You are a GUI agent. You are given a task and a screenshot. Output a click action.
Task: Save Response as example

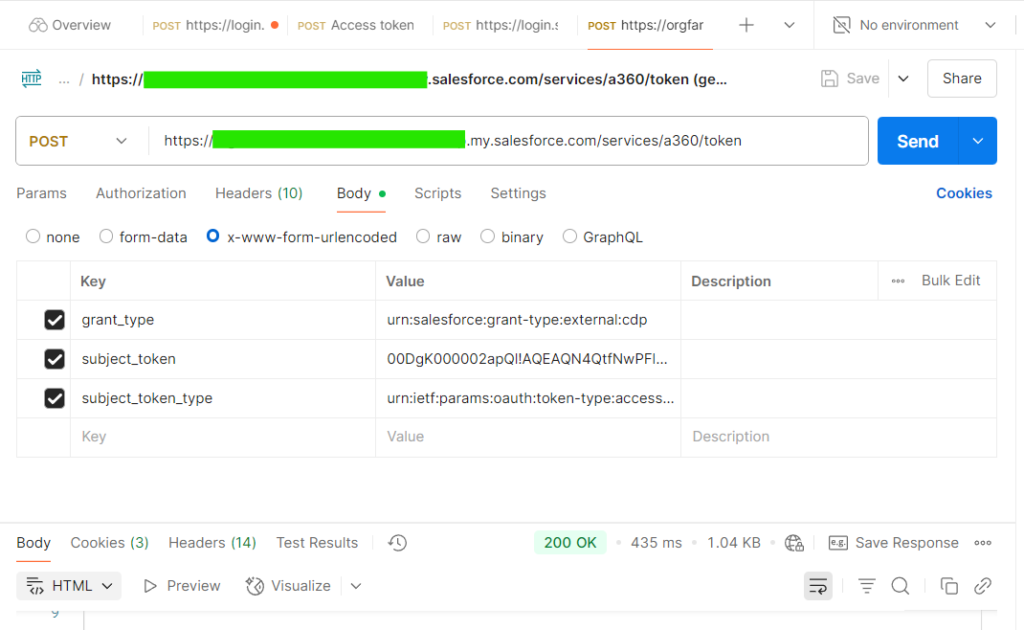(x=893, y=543)
